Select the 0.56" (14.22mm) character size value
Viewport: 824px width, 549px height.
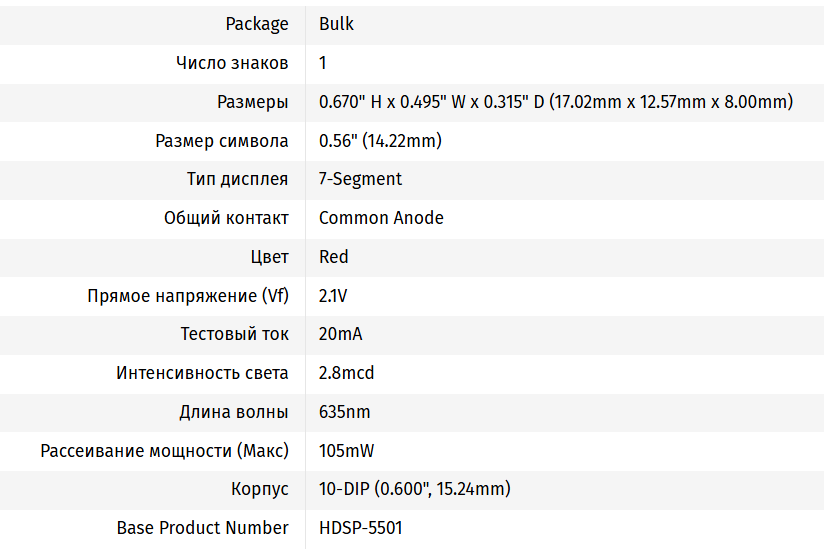click(x=380, y=141)
